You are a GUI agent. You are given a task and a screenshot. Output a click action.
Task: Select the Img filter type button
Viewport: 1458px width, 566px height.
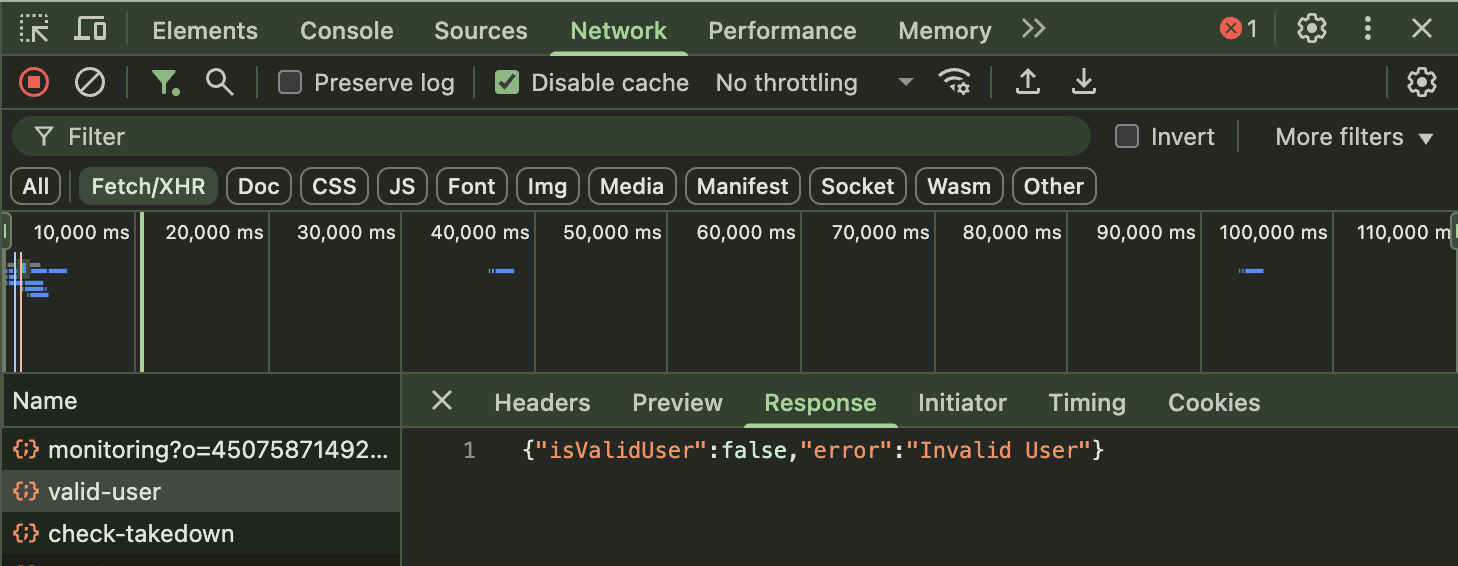pyautogui.click(x=547, y=186)
